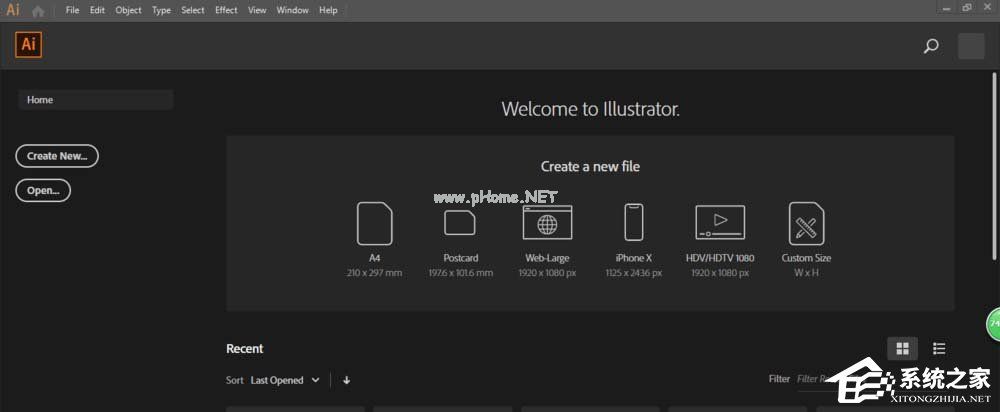Open the search magnifier icon

coord(931,46)
